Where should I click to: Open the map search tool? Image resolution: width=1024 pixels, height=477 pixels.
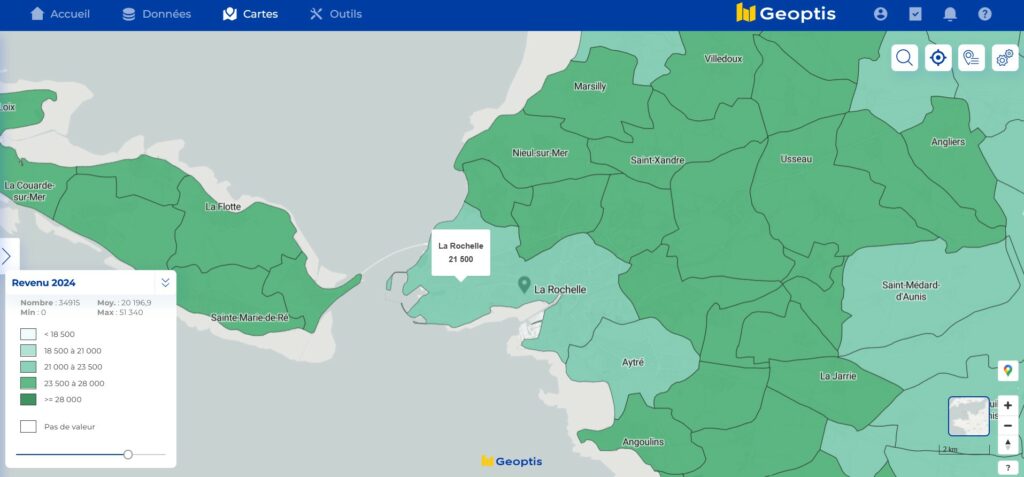[904, 58]
